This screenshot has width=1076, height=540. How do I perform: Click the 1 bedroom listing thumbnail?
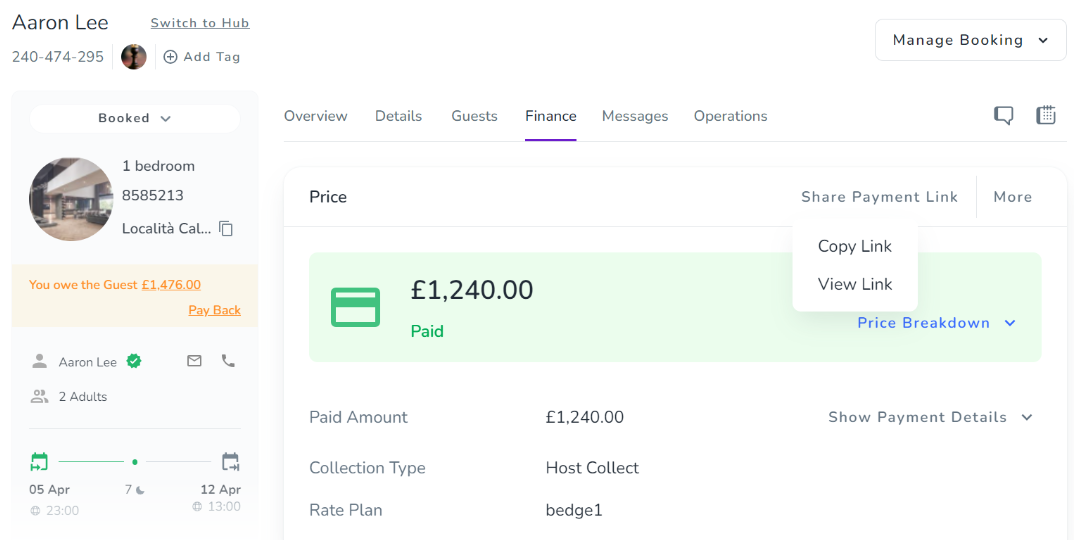tap(71, 199)
